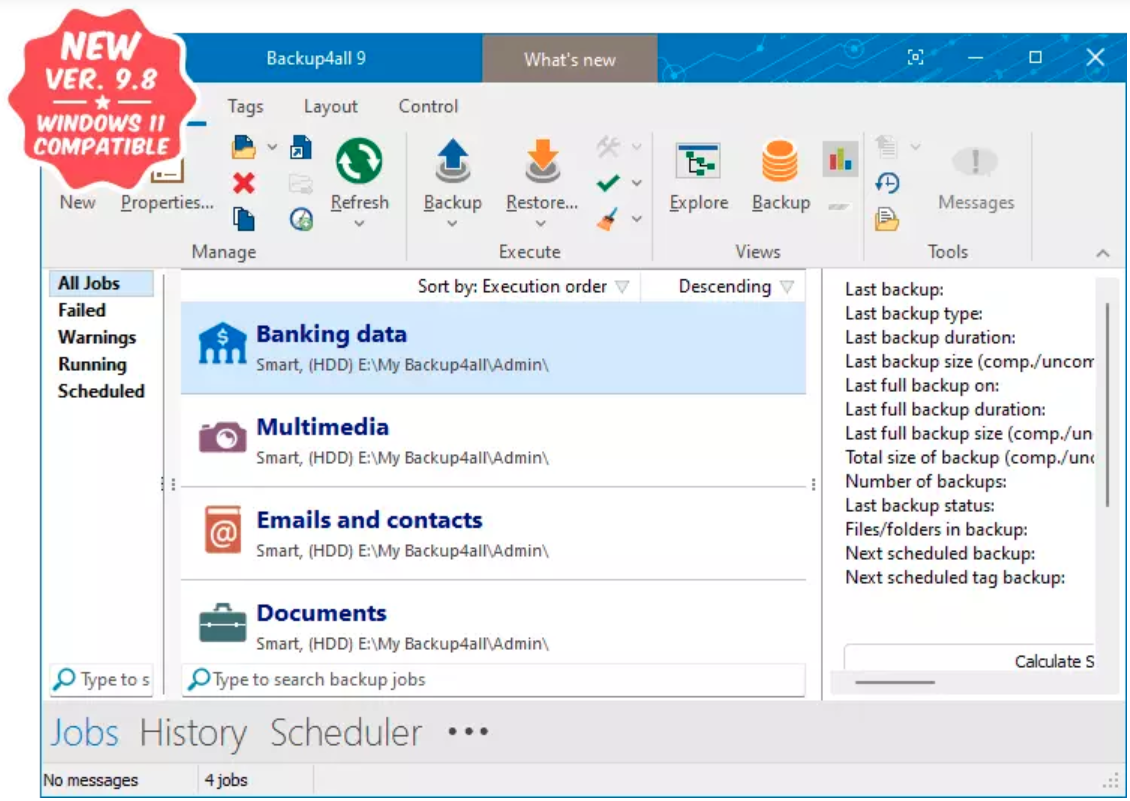Click the Cleanup brush icon
1130x801 pixels.
pos(608,218)
